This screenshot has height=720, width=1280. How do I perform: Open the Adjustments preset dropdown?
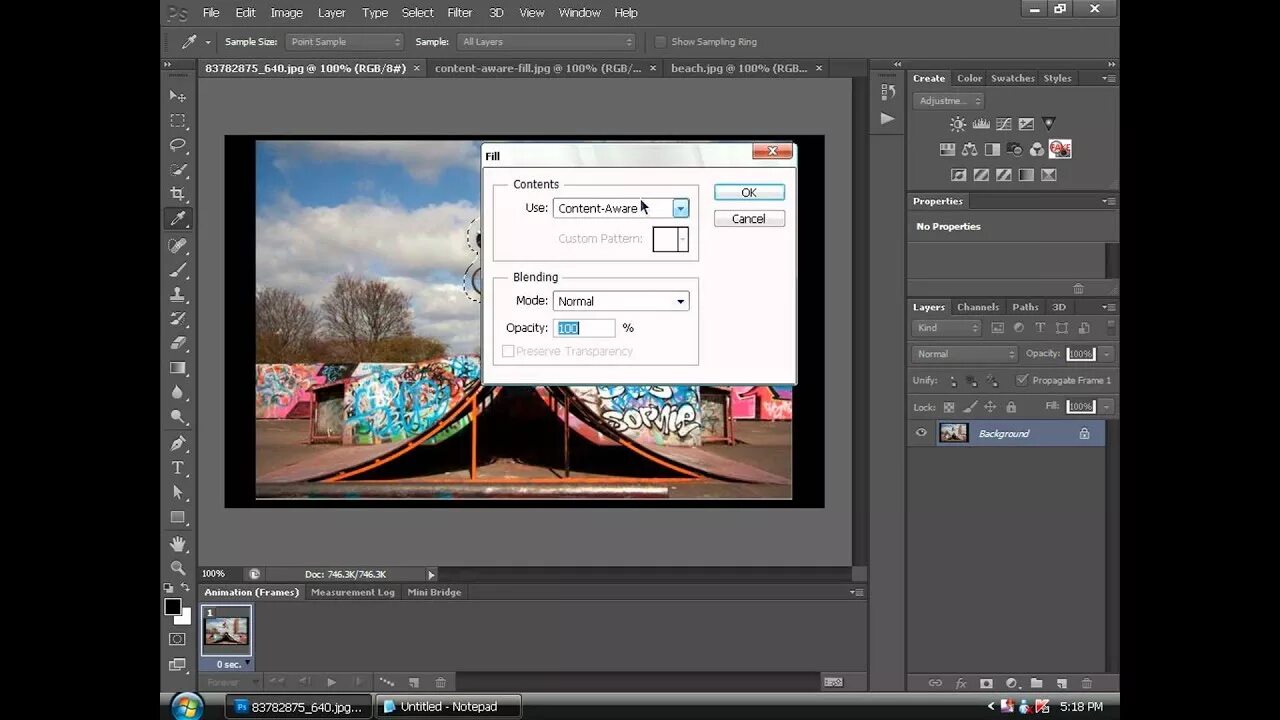[x=949, y=101]
